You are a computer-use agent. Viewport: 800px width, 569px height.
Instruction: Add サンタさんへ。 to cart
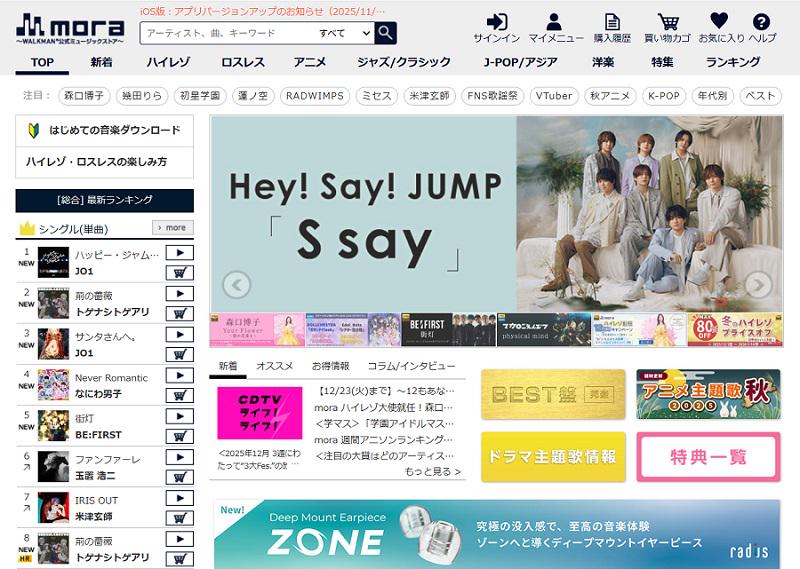(x=180, y=355)
